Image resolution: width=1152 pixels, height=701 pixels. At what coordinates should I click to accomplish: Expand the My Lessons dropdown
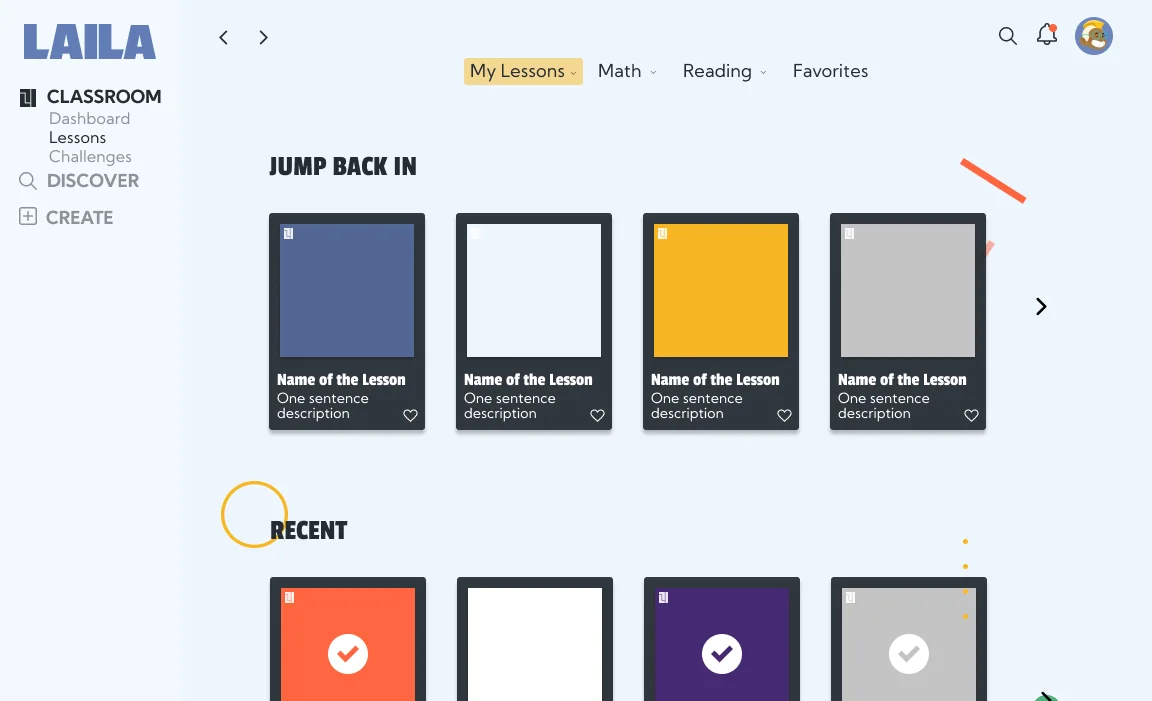click(523, 71)
